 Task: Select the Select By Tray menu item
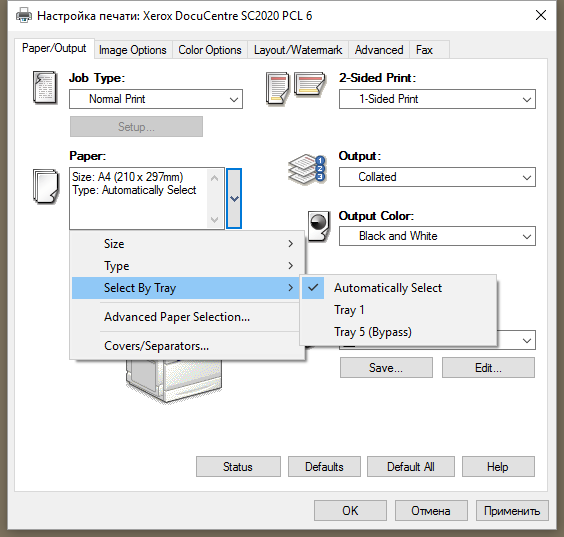pyautogui.click(x=186, y=288)
